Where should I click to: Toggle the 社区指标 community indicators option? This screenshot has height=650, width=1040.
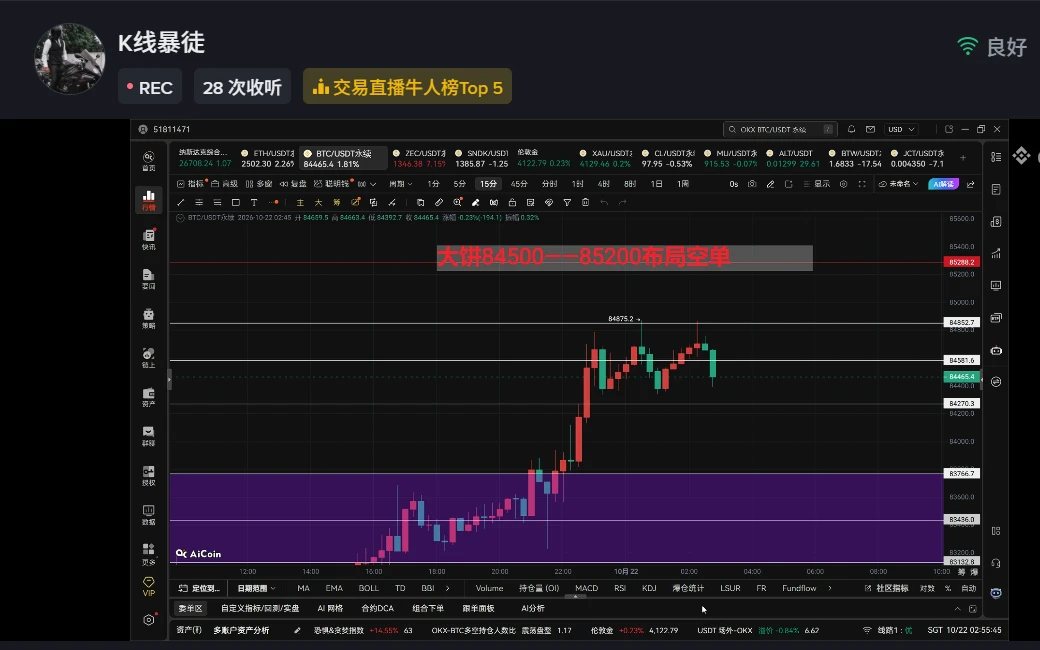[887, 588]
